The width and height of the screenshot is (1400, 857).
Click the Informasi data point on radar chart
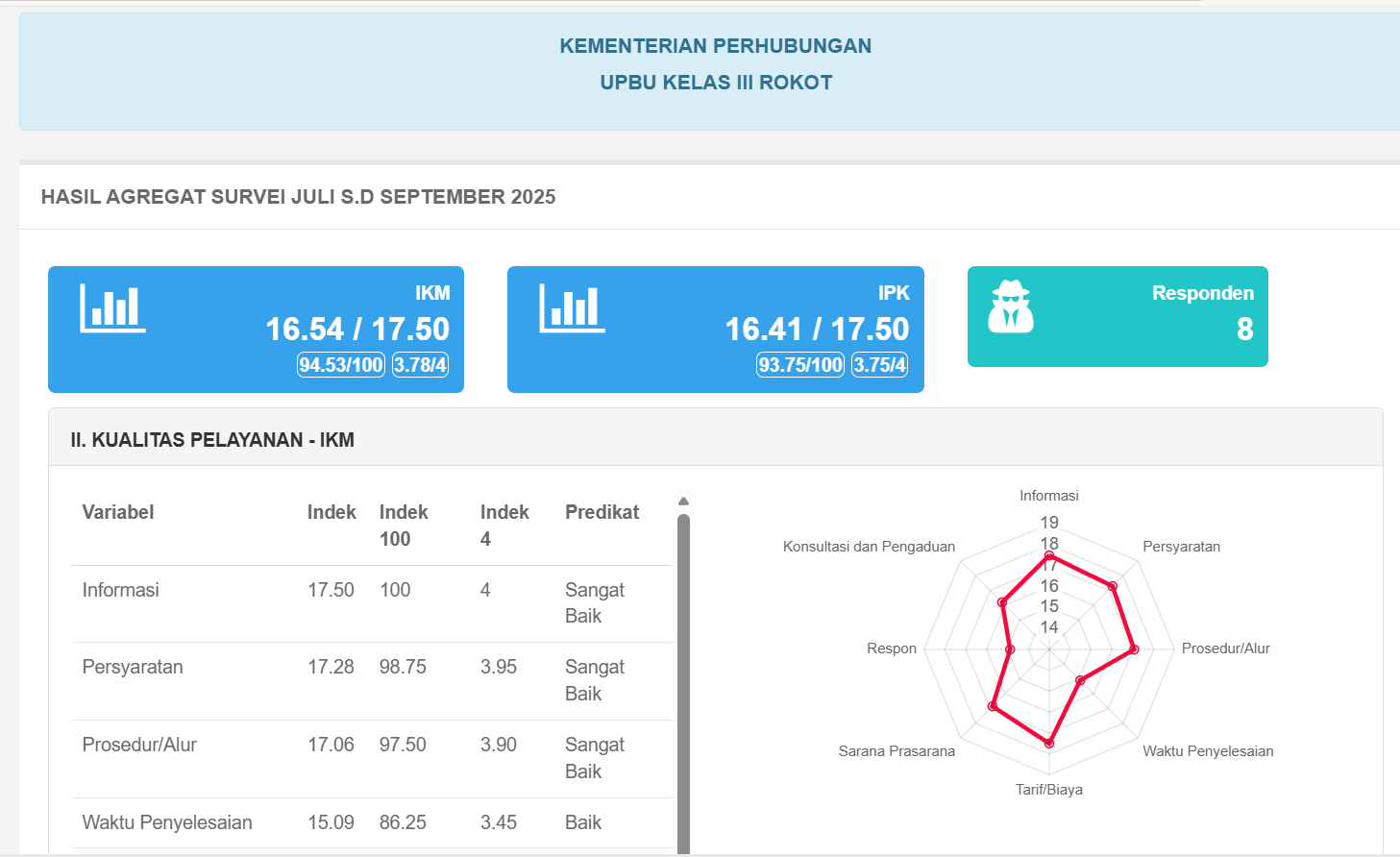[1049, 556]
